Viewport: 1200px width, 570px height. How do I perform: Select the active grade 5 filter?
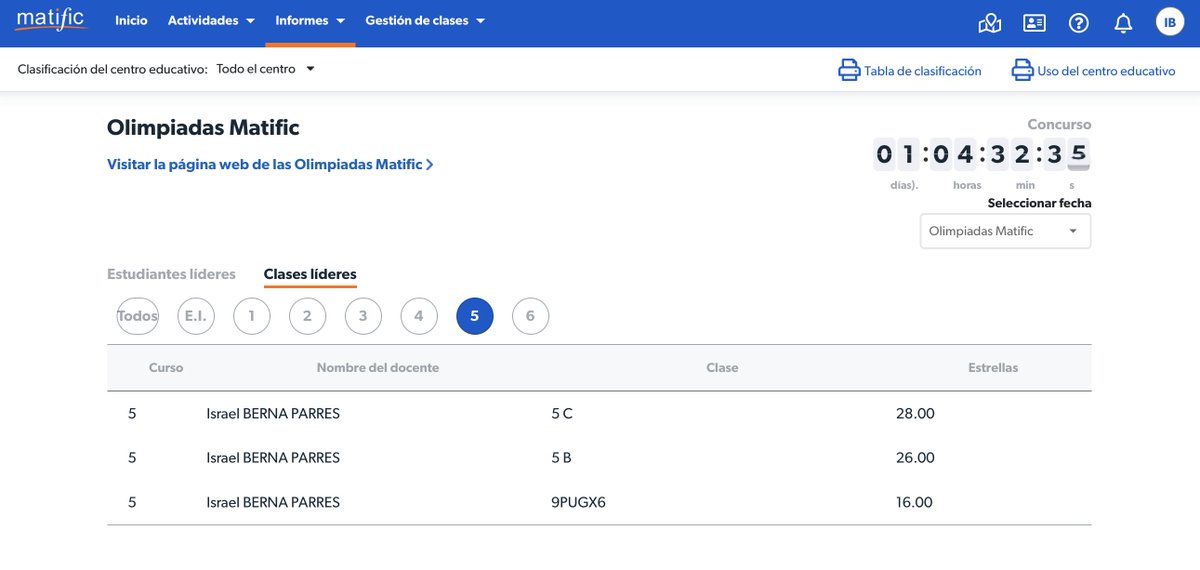[x=475, y=316]
